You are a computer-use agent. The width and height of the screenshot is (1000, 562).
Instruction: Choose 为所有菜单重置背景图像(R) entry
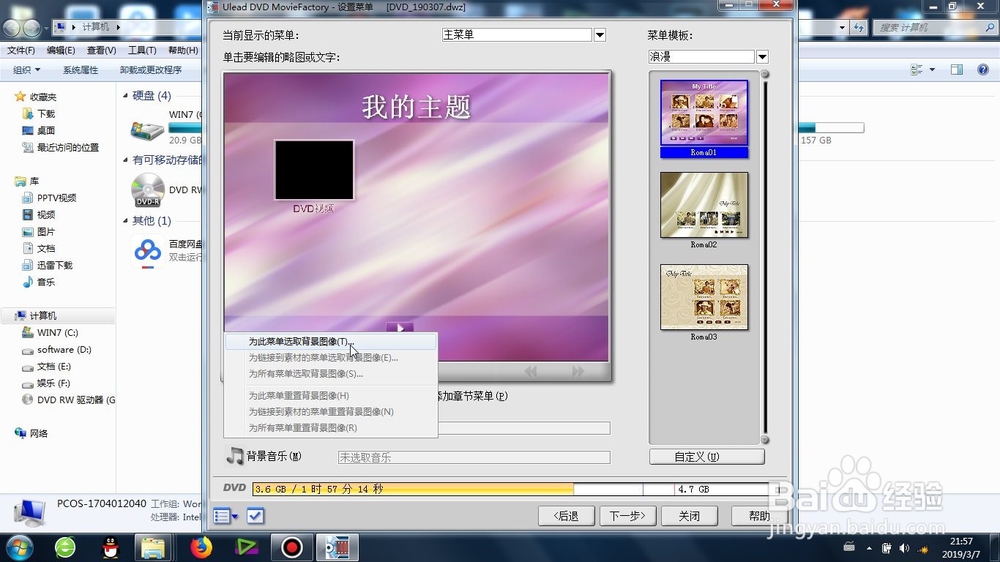point(330,427)
